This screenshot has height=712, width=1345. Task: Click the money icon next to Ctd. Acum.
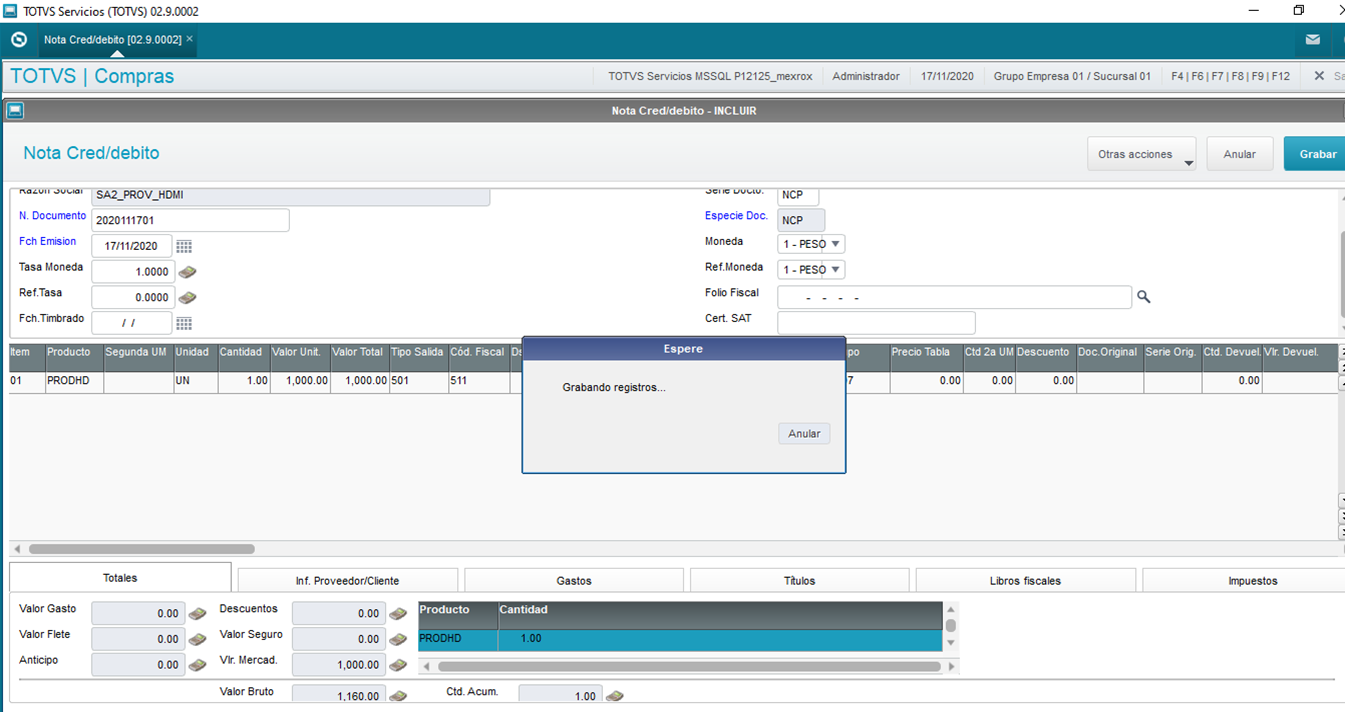(615, 696)
